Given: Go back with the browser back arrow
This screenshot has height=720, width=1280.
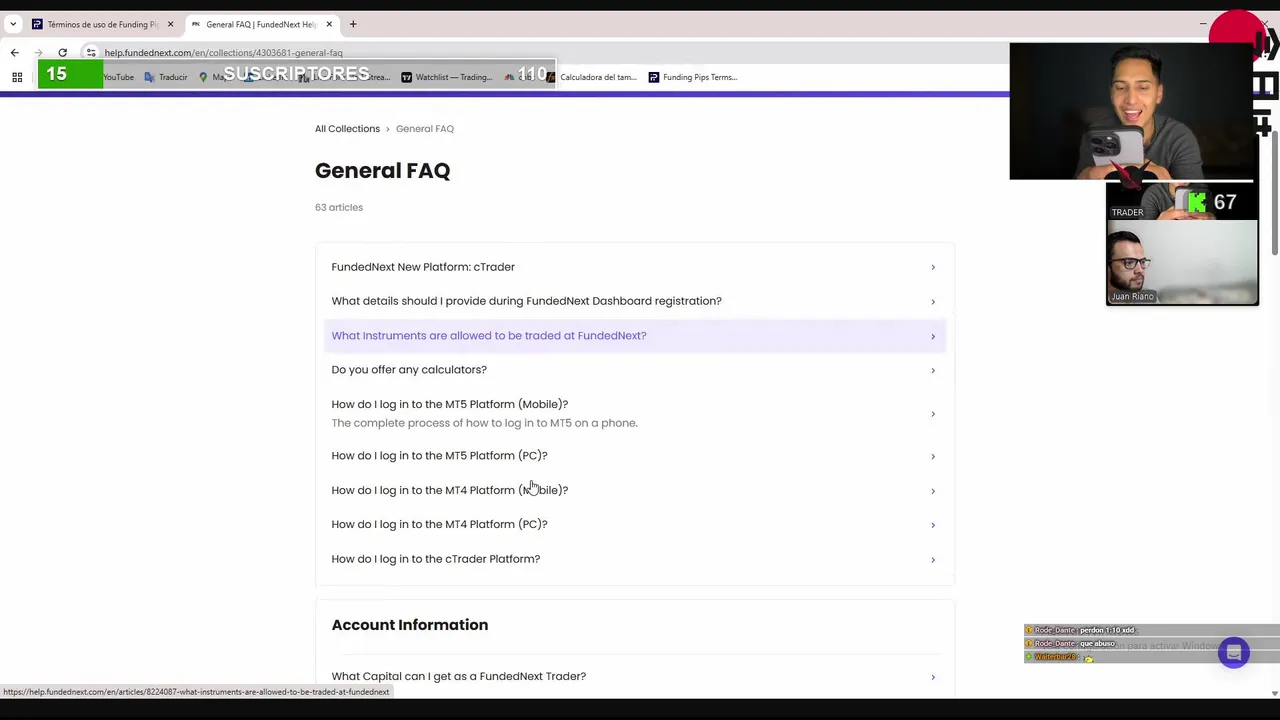Looking at the screenshot, I should [x=14, y=52].
